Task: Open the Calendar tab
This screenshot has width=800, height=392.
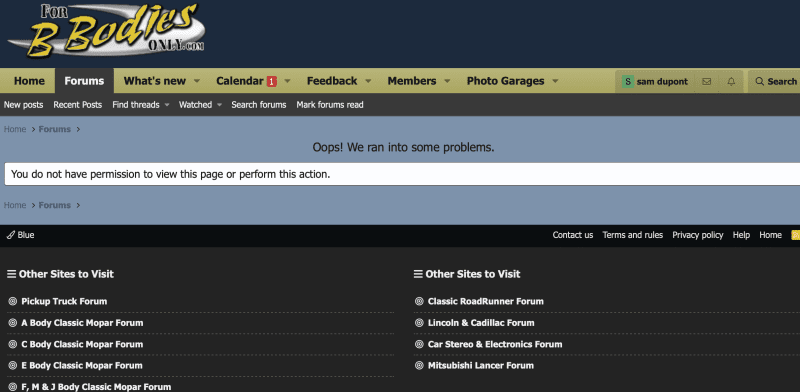Action: (240, 81)
